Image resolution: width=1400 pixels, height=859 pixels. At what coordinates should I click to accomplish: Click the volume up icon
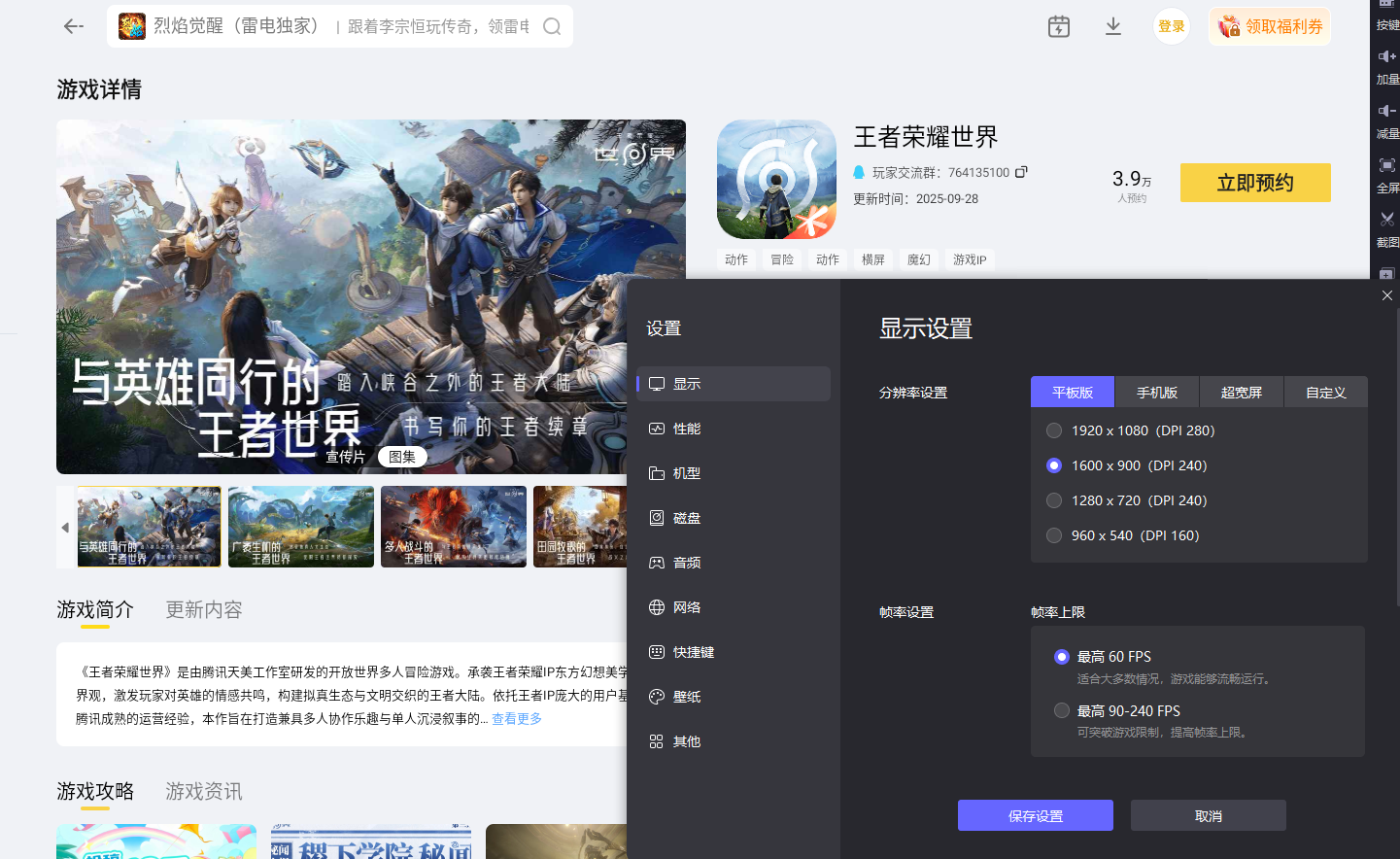coord(1387,57)
